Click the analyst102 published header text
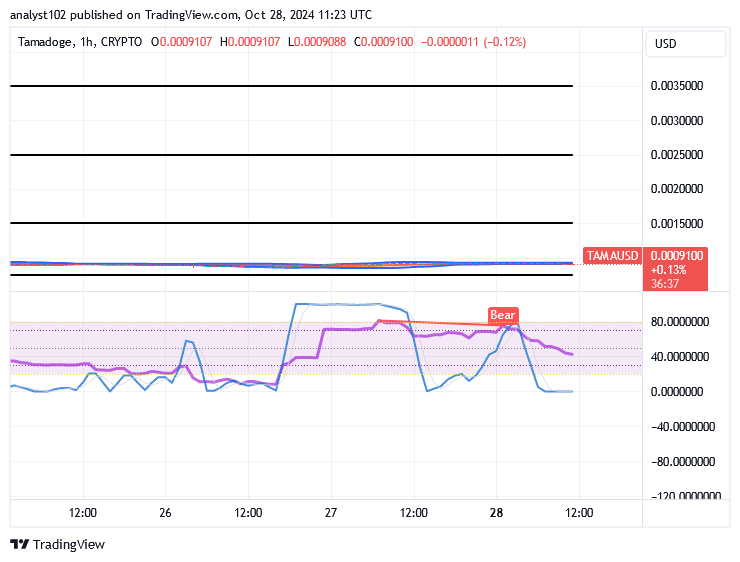 coord(191,15)
